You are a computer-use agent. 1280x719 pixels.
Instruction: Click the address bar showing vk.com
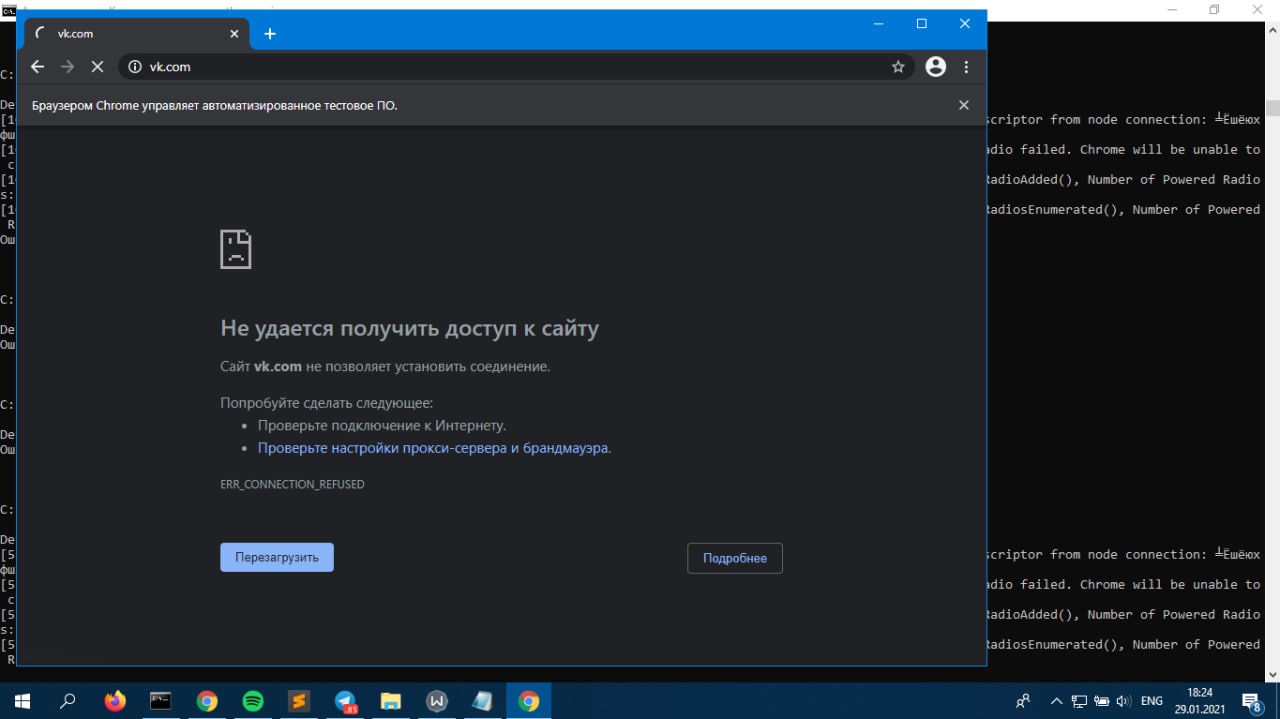click(x=500, y=67)
